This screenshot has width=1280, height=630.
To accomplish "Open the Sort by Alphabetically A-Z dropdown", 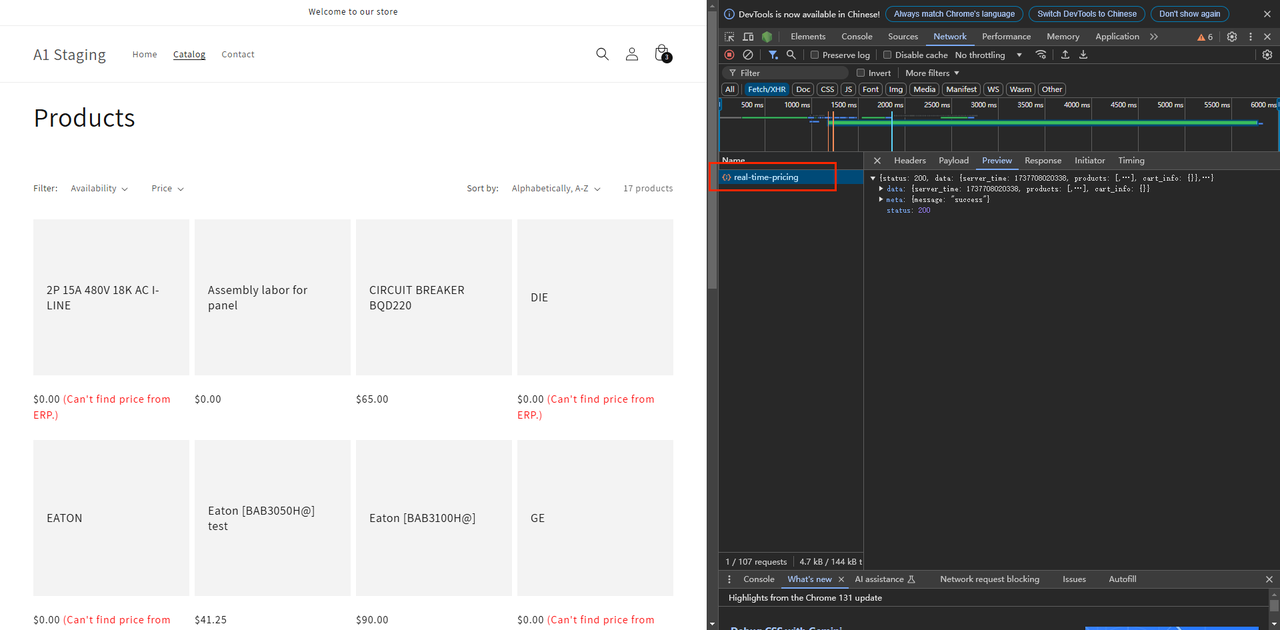I will pos(556,188).
